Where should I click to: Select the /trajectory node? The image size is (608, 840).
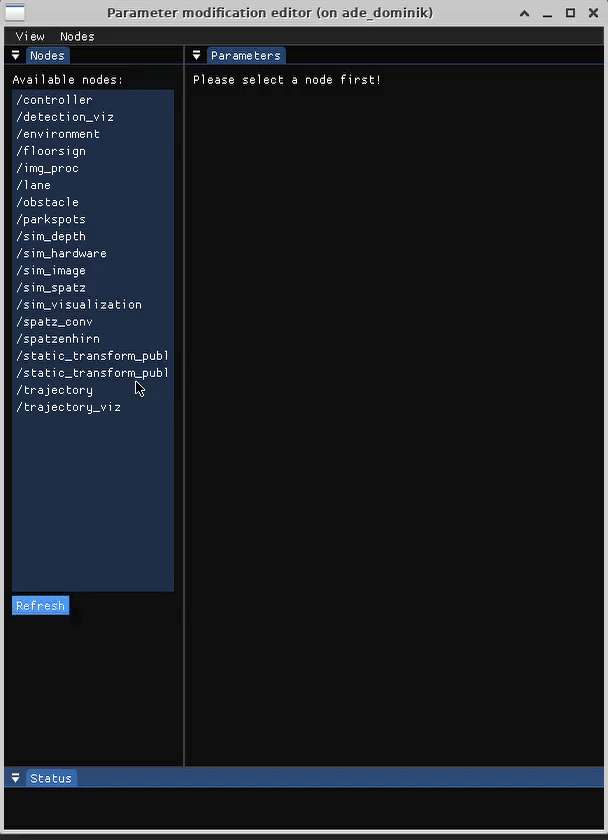click(54, 390)
